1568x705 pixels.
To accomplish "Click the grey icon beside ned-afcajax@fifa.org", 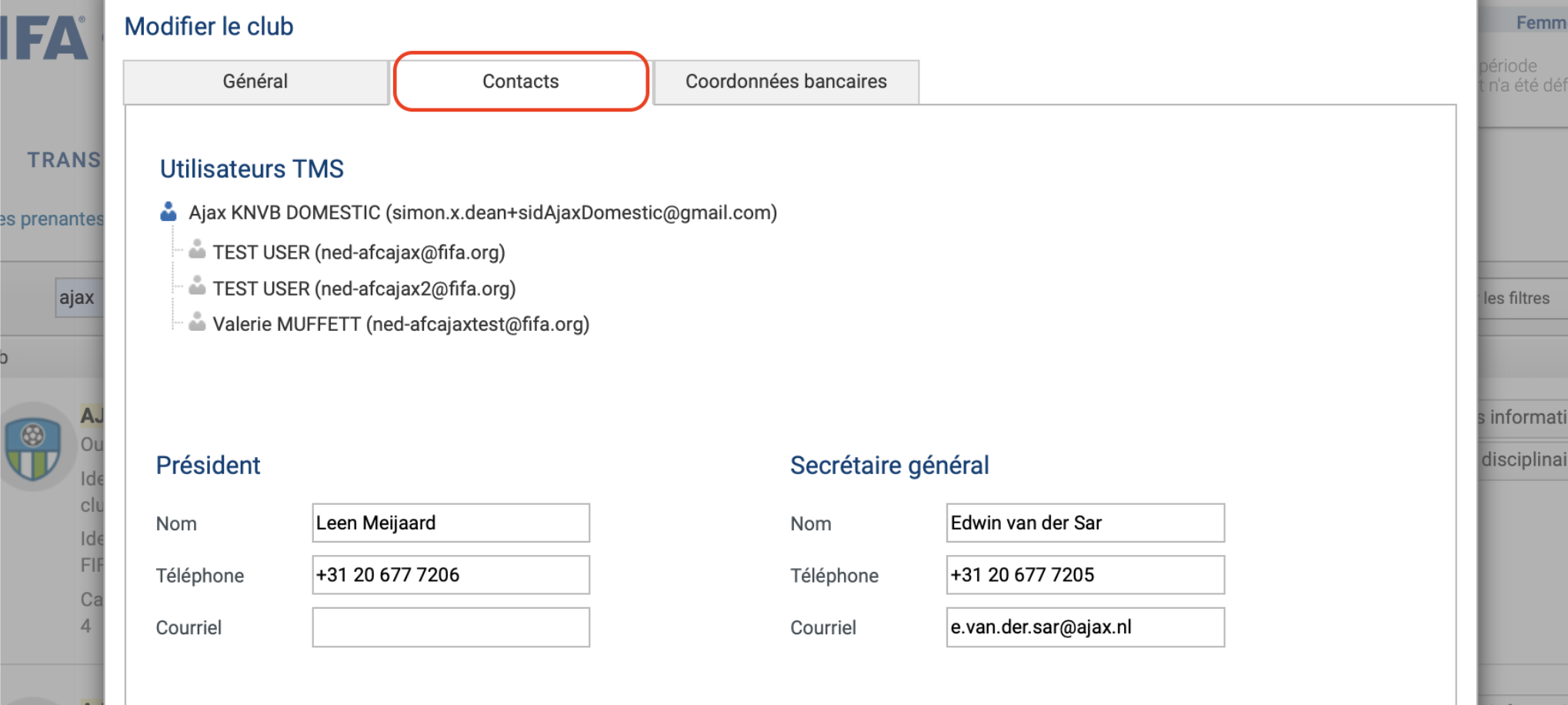I will tap(197, 249).
